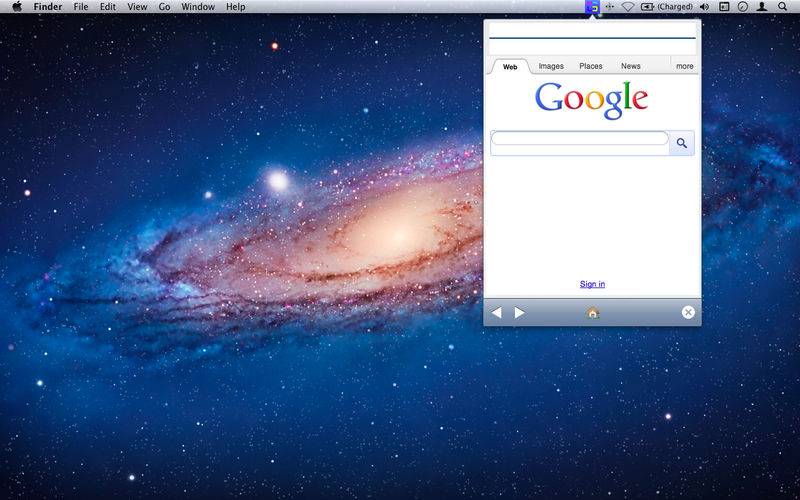This screenshot has height=500, width=800.
Task: Focus the Google search text field
Action: click(x=580, y=138)
